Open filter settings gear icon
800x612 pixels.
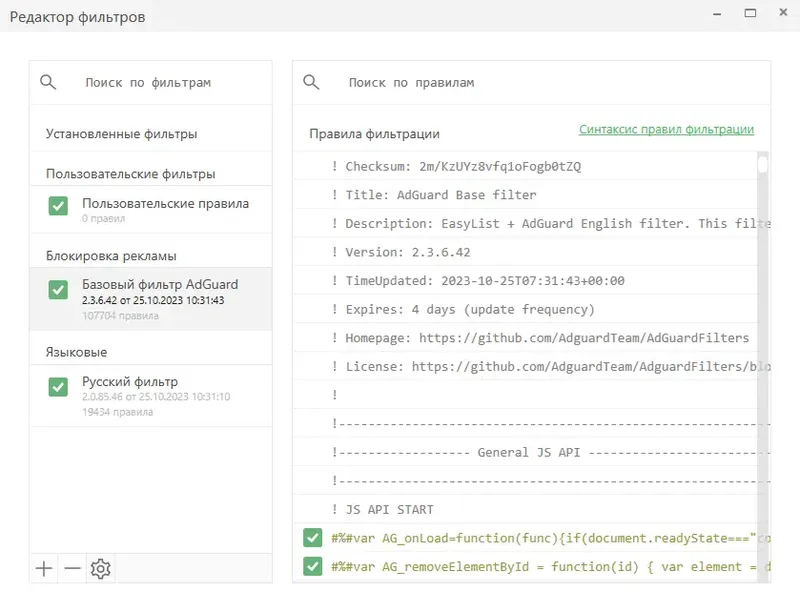pos(100,569)
